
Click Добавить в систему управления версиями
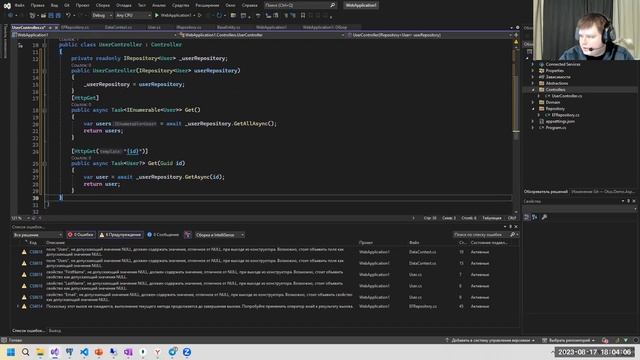(x=490, y=340)
